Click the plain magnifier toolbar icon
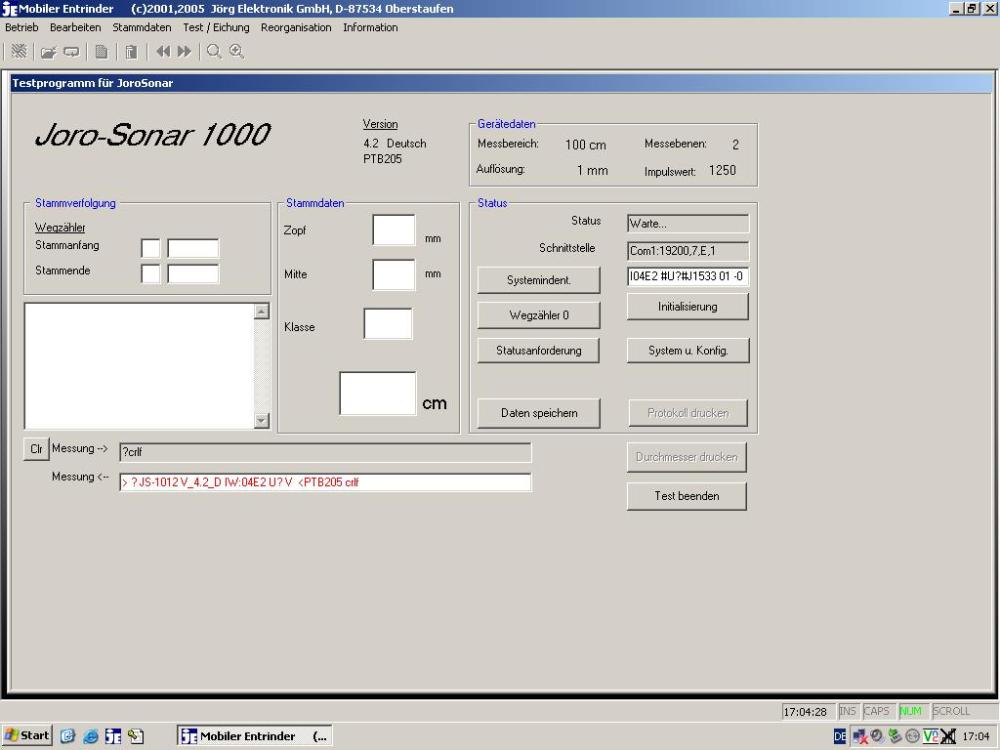This screenshot has height=750, width=1000. point(214,52)
